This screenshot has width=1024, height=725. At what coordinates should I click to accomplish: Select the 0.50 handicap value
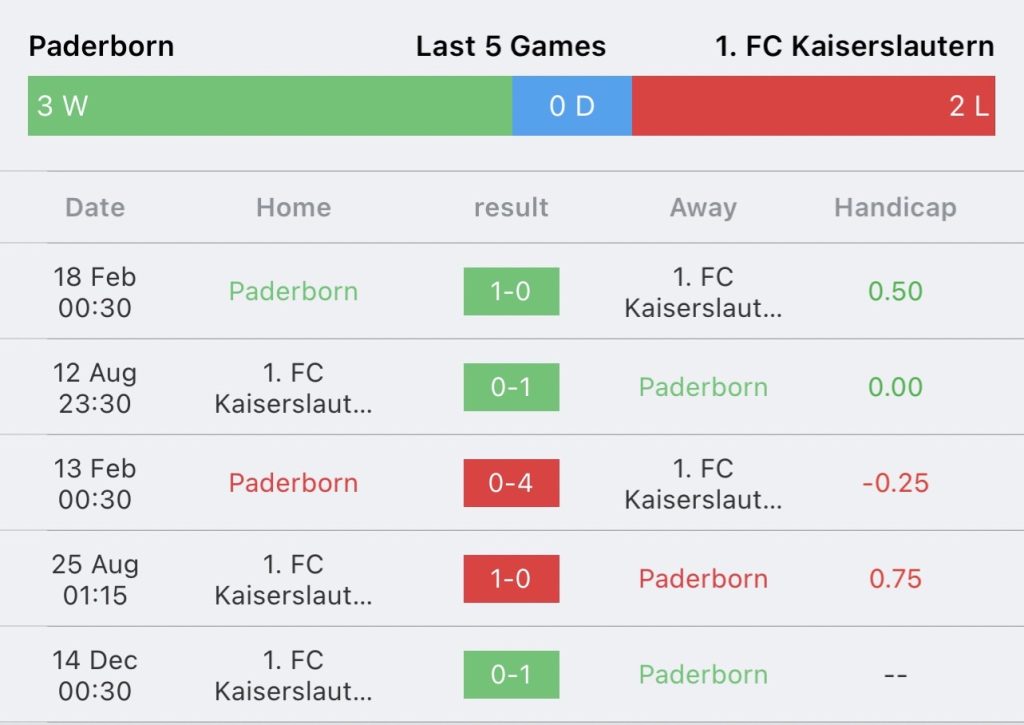[895, 291]
